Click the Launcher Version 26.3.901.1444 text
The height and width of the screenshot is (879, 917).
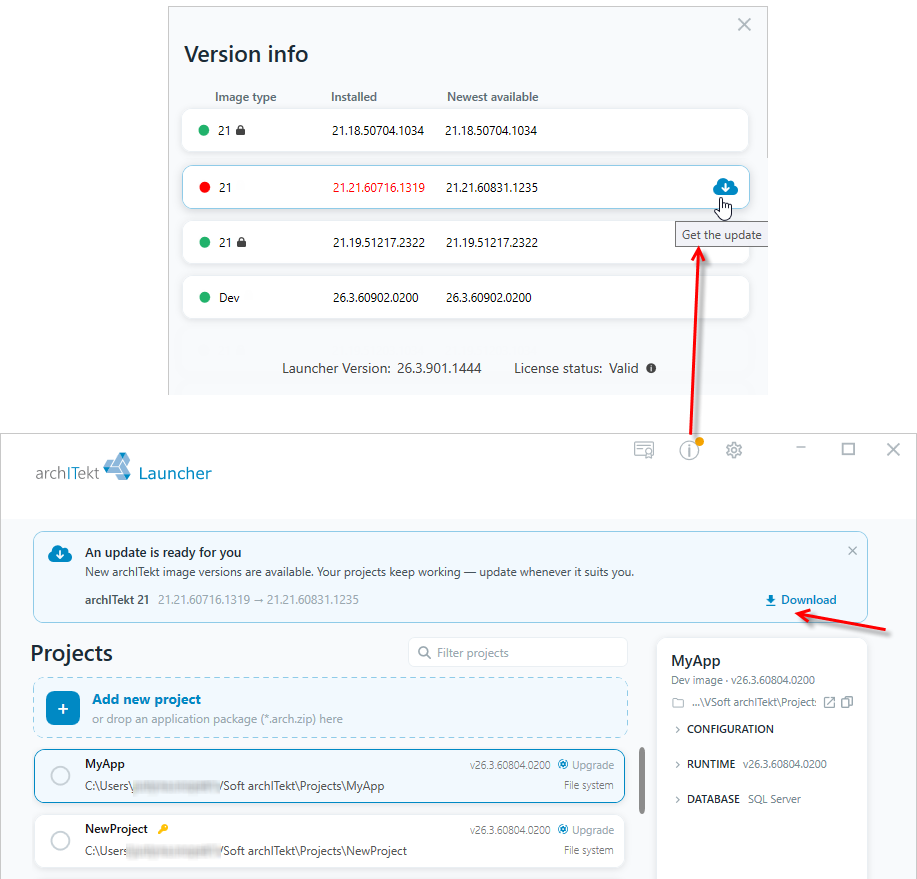pyautogui.click(x=381, y=368)
